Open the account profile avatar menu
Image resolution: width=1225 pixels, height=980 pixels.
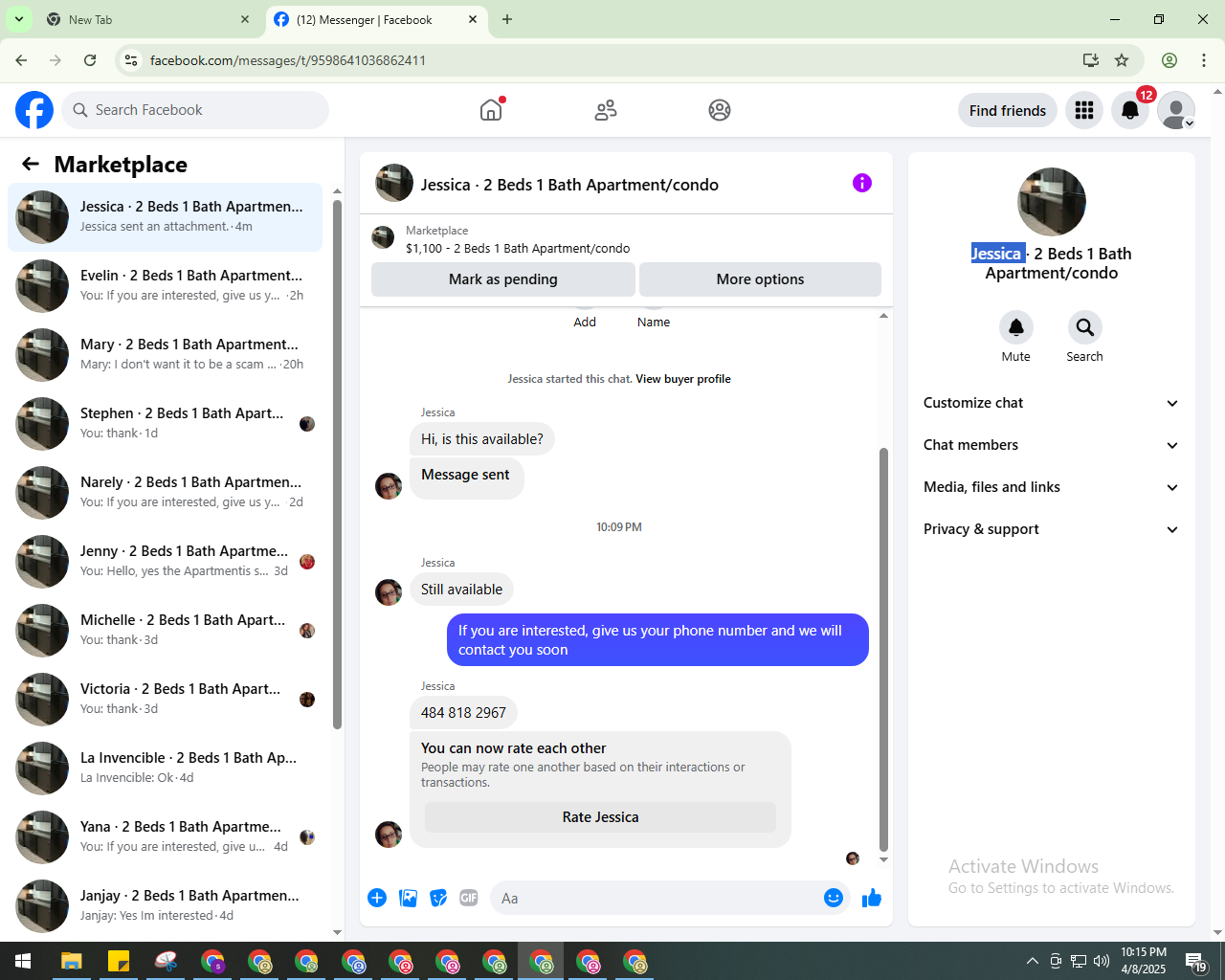tap(1176, 110)
